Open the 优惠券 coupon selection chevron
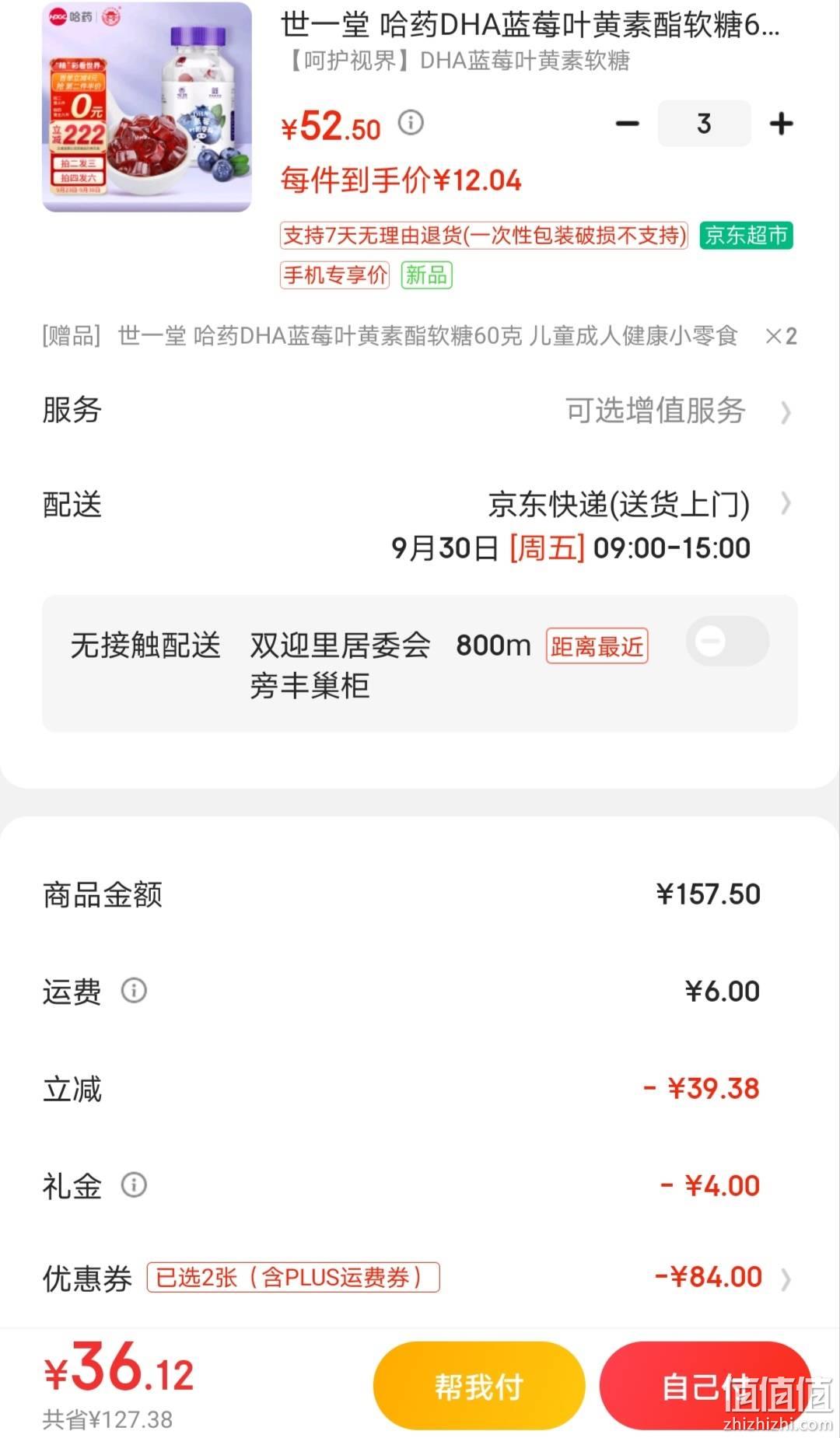840x1438 pixels. point(786,1279)
